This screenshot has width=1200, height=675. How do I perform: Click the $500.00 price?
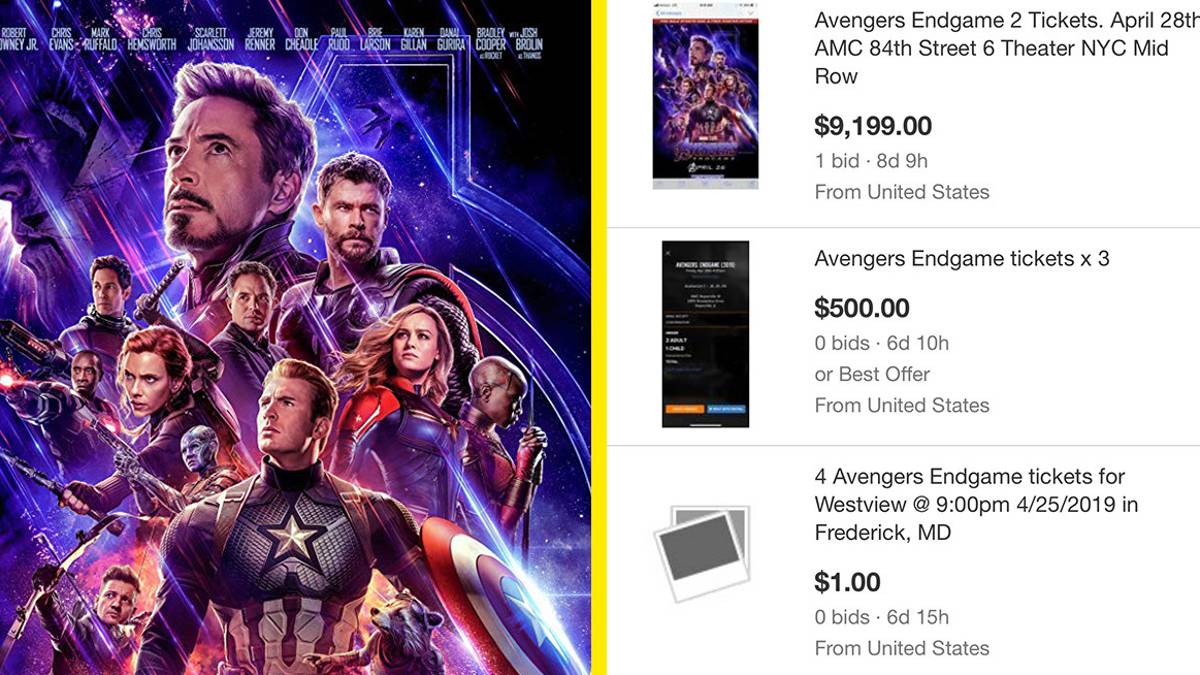(862, 308)
